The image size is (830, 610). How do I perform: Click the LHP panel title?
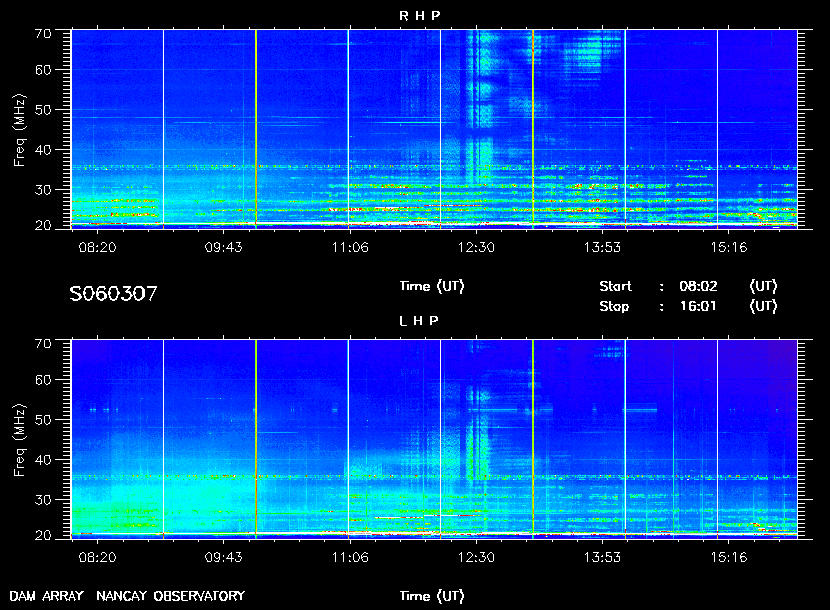(419, 321)
